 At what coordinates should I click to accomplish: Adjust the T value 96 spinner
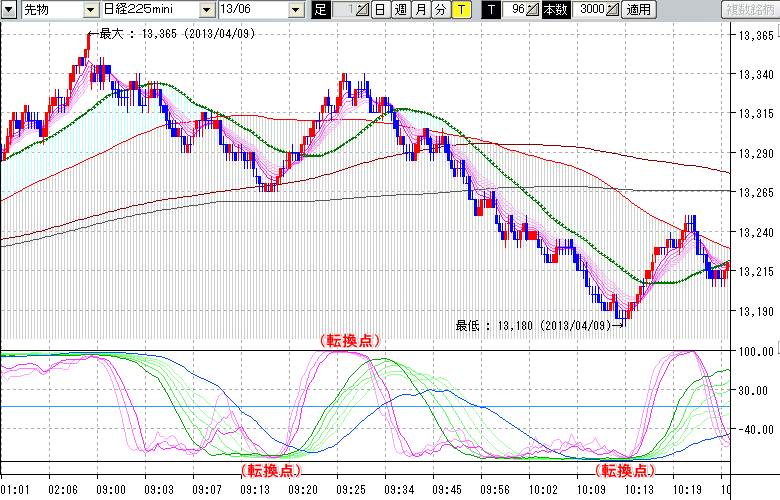[533, 10]
